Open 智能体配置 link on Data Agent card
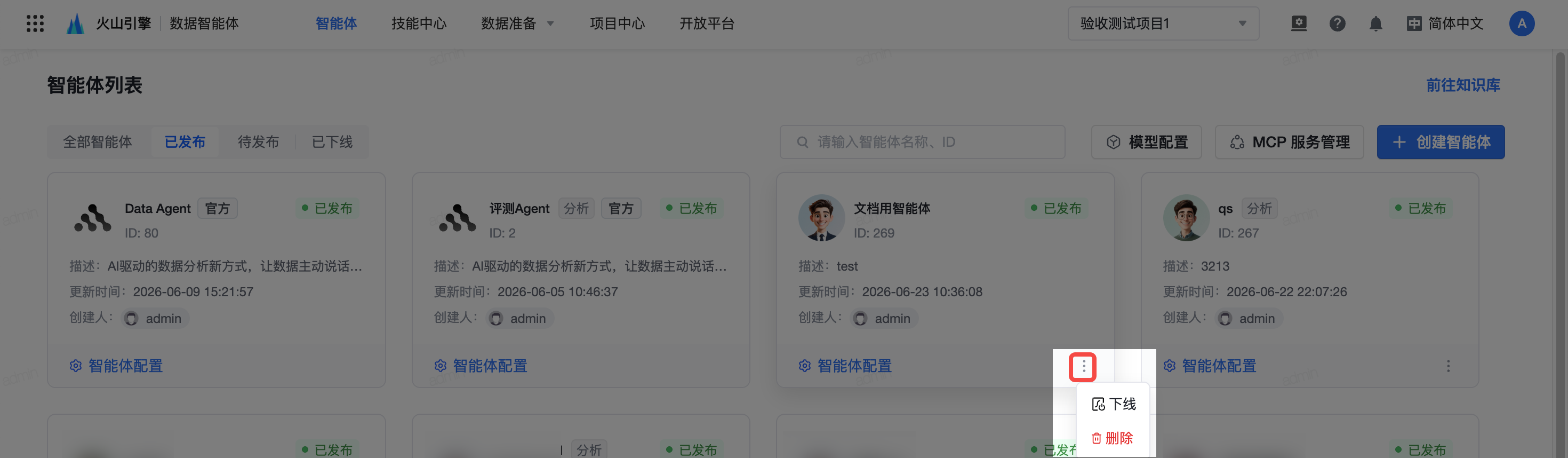 (116, 366)
